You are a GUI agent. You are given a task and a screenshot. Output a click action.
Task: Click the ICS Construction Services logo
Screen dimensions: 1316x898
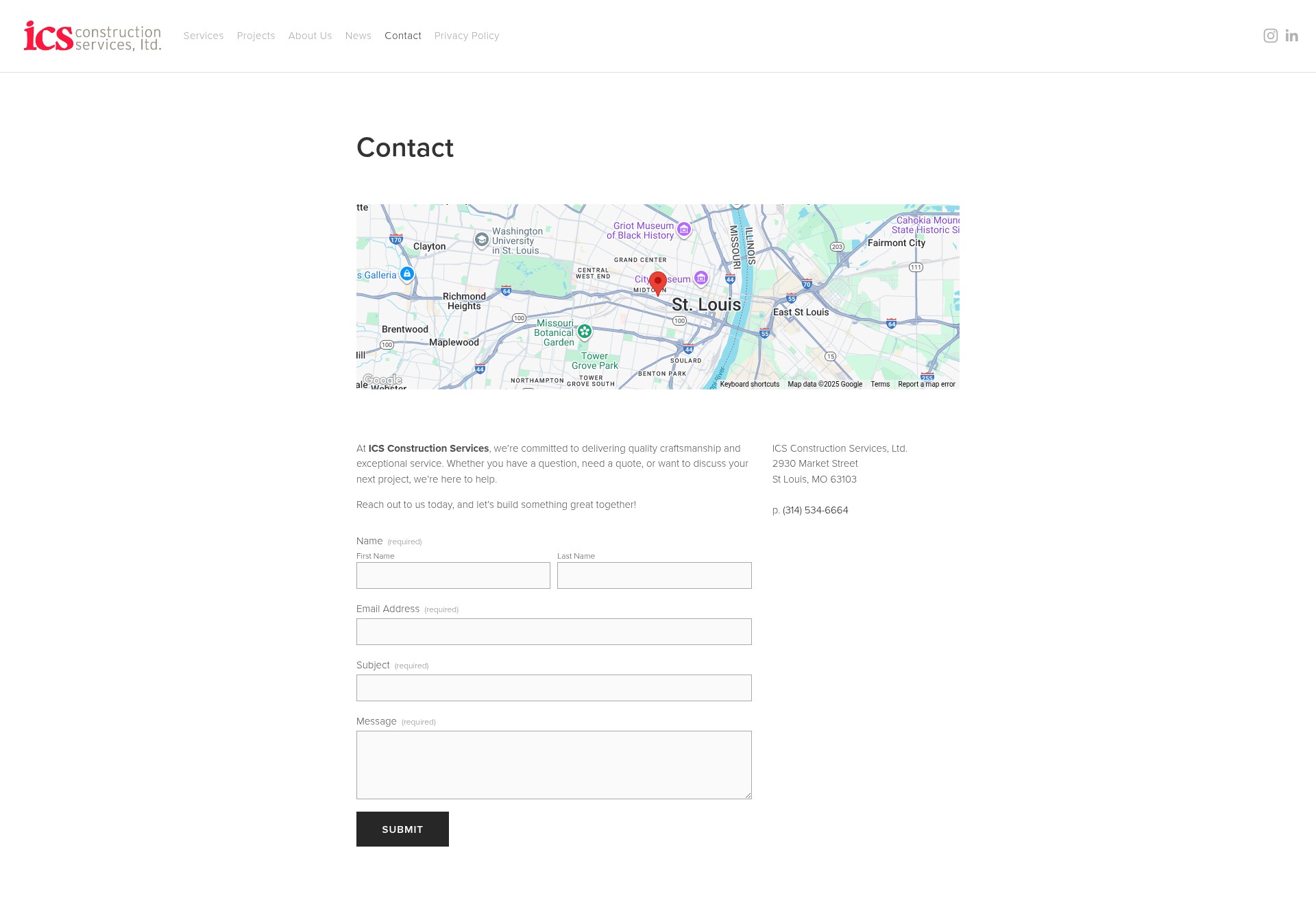[93, 36]
